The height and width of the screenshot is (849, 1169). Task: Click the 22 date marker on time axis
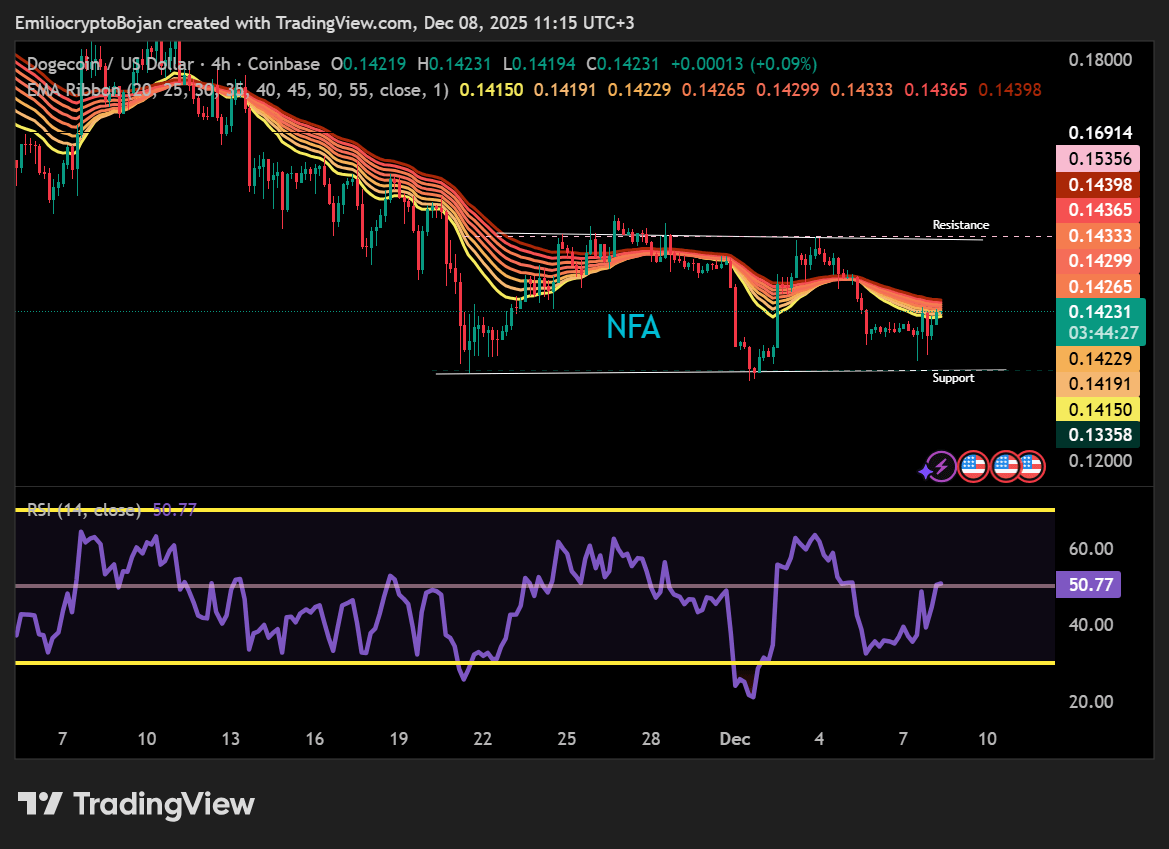483,739
